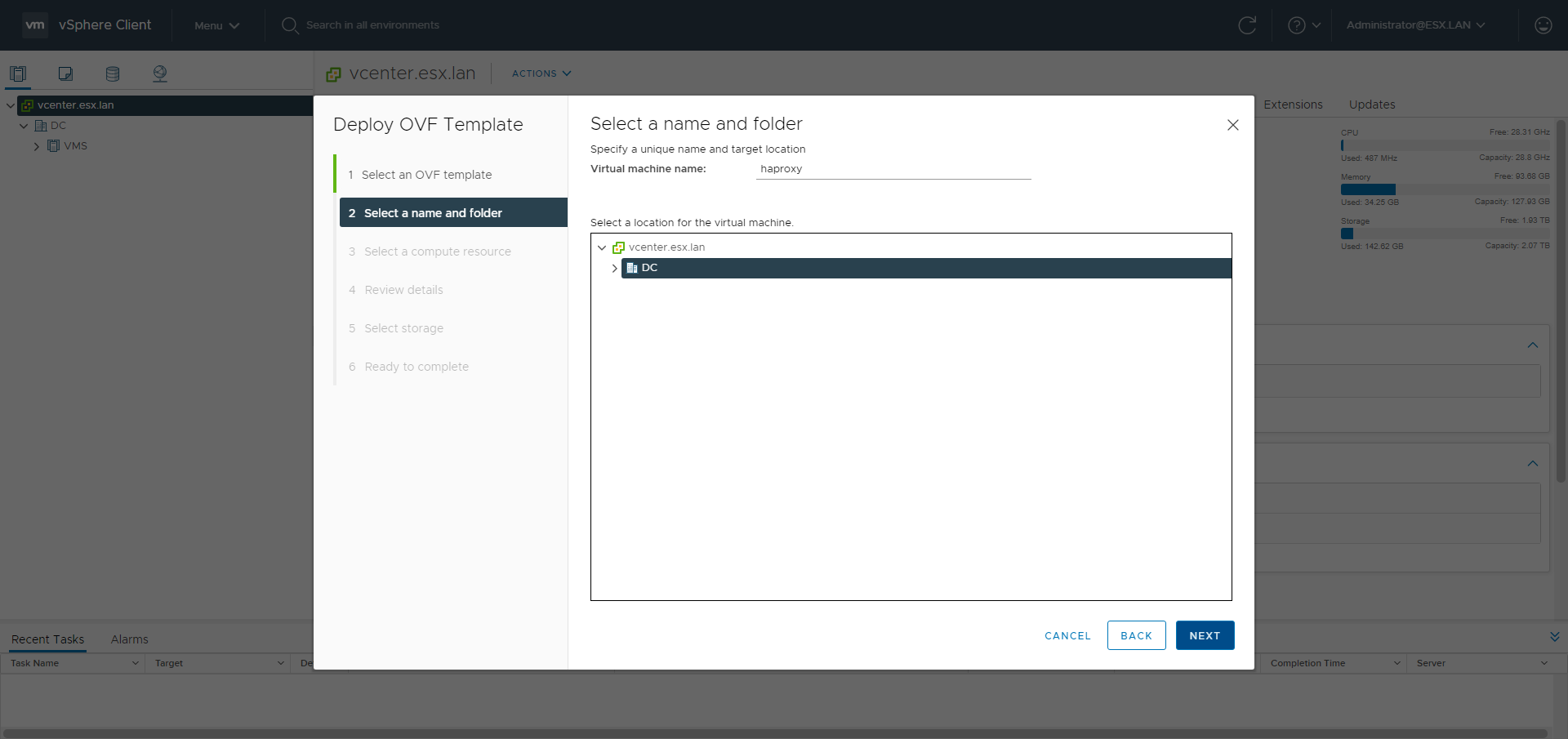Viewport: 1568px width, 739px height.
Task: Switch to the Storage inventory icon
Action: (x=113, y=73)
